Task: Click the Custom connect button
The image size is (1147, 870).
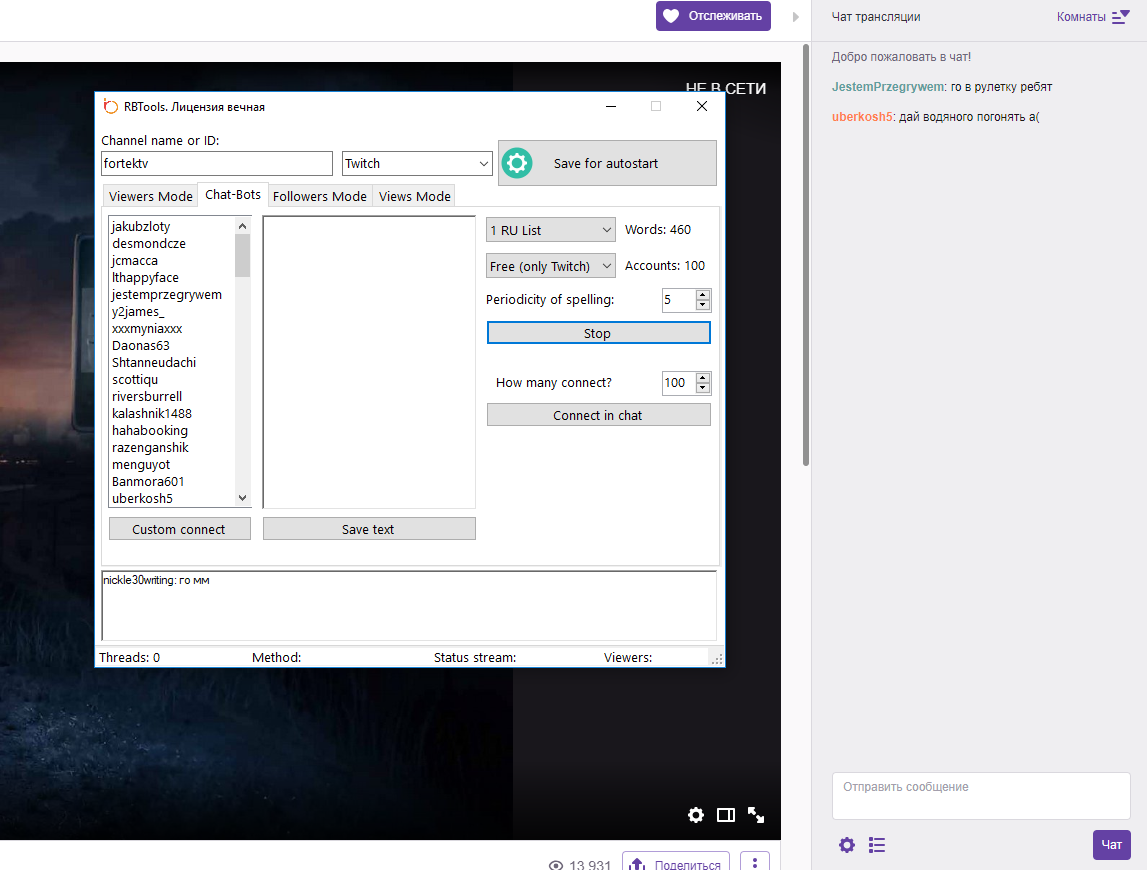Action: (x=179, y=529)
